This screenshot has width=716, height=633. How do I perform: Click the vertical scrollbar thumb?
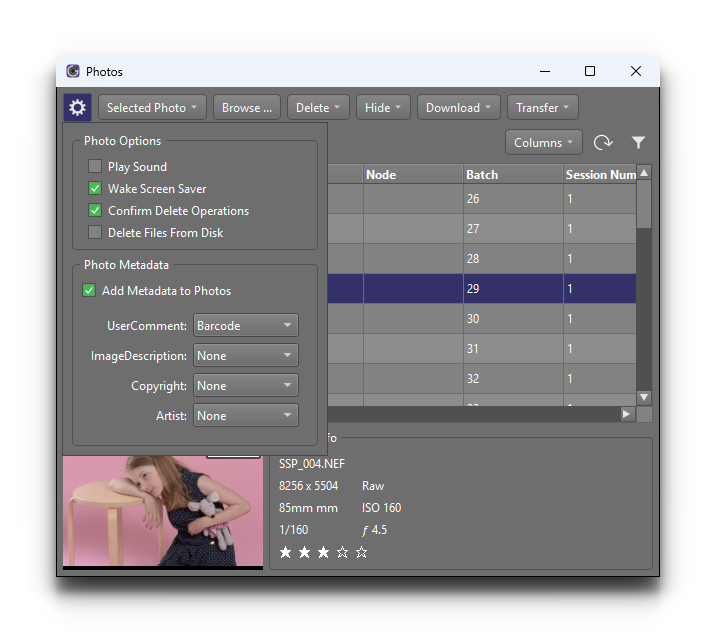point(644,204)
